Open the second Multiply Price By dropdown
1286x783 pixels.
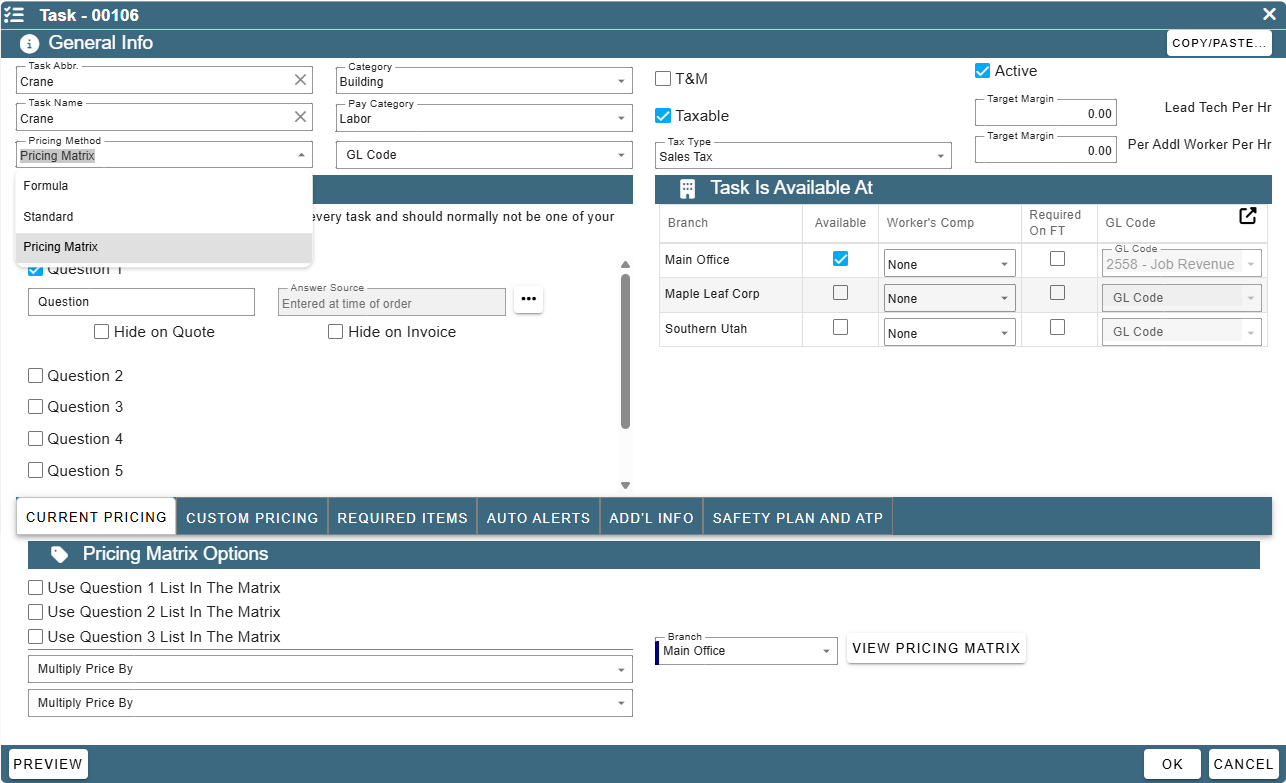point(330,703)
